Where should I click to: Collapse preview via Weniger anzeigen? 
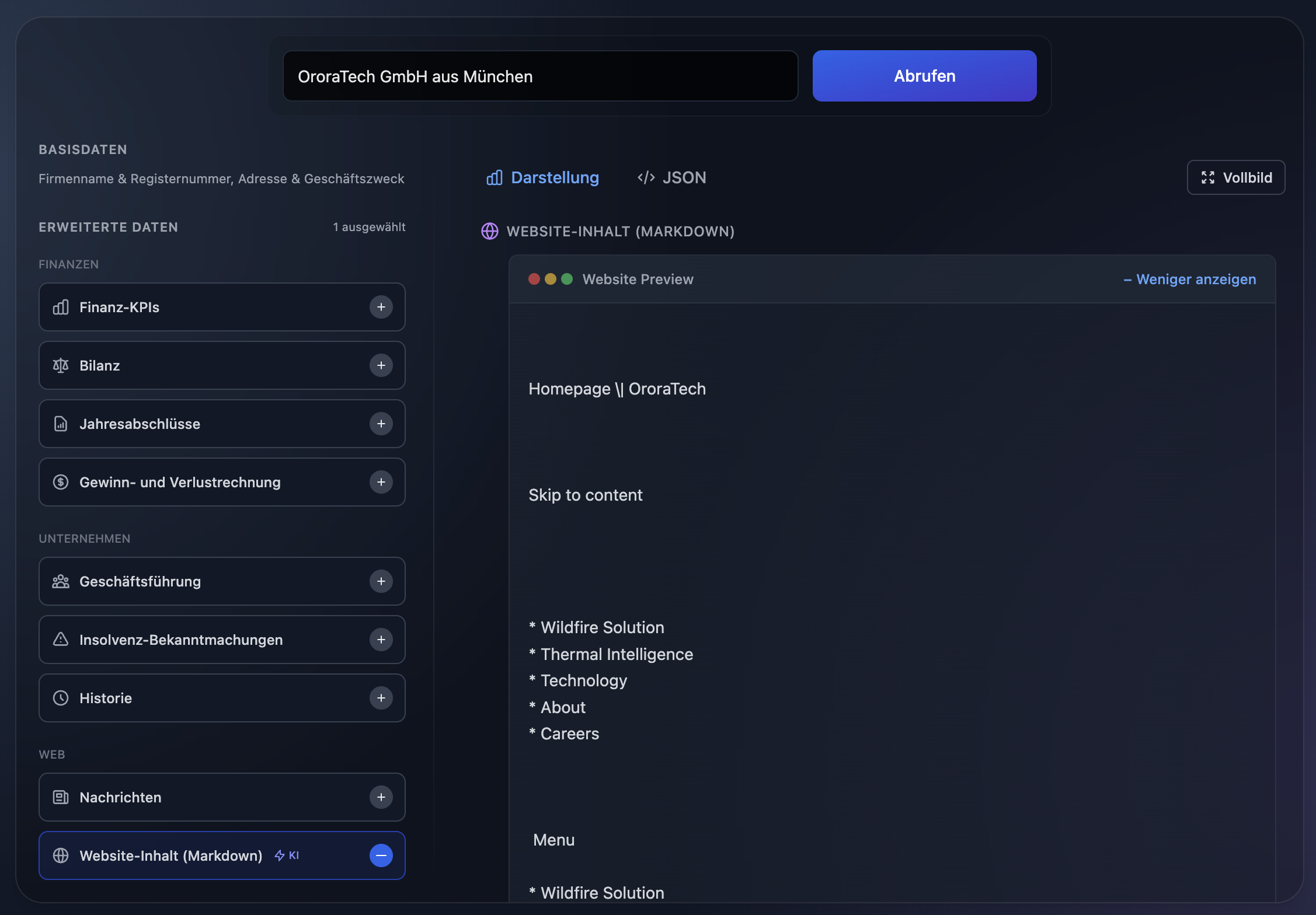click(x=1190, y=280)
